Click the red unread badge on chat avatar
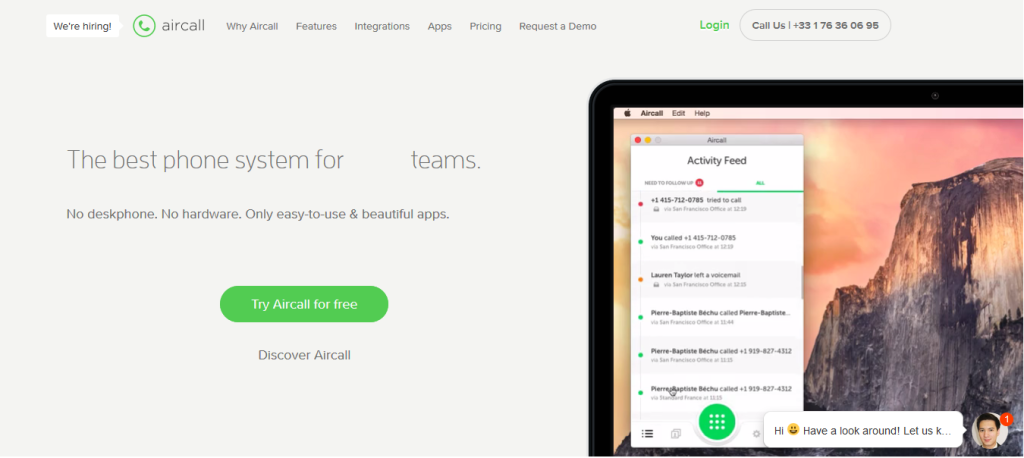Screen dimensions: 1024x458 click(x=1006, y=419)
